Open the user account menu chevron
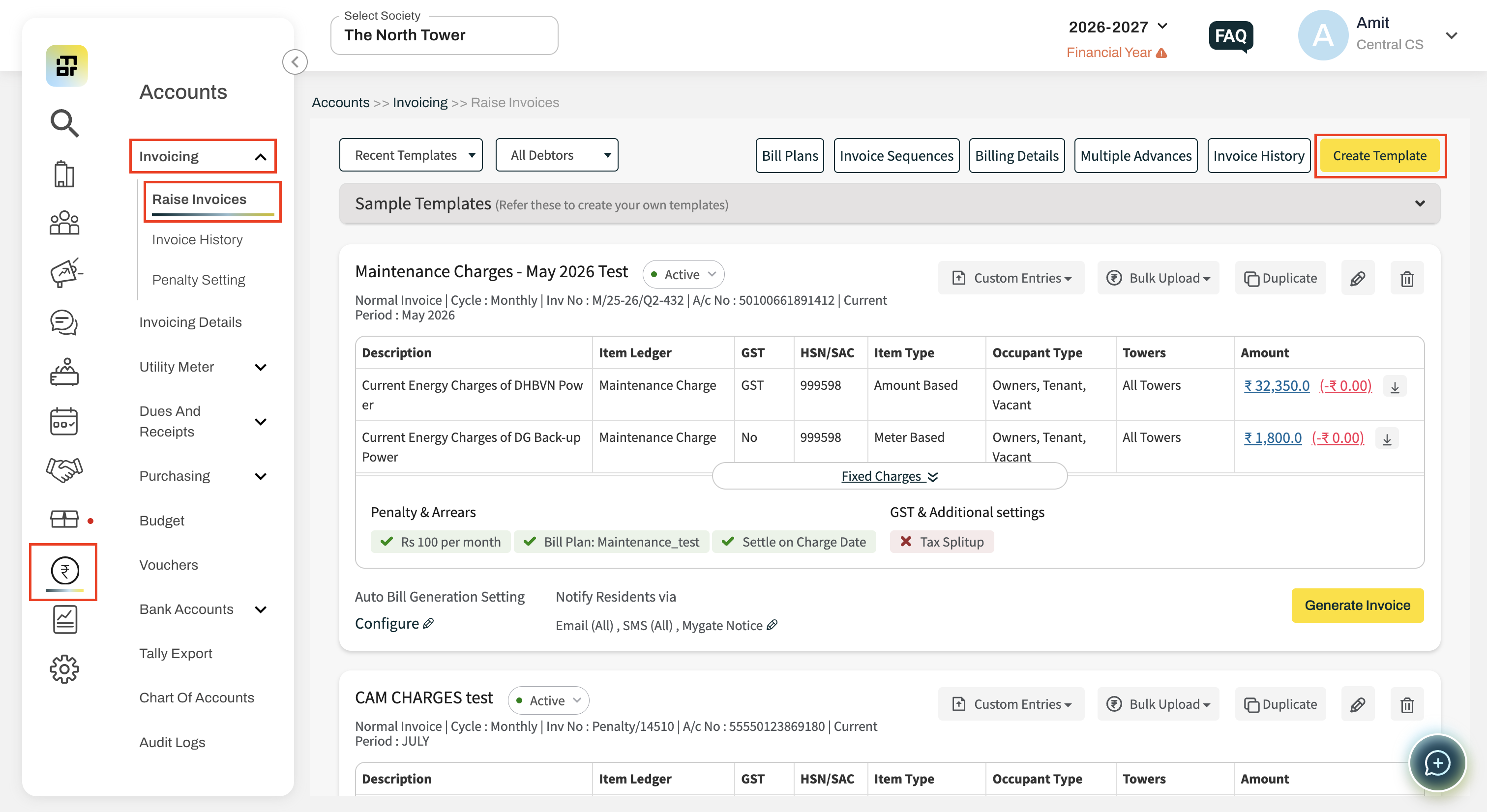 pos(1452,35)
